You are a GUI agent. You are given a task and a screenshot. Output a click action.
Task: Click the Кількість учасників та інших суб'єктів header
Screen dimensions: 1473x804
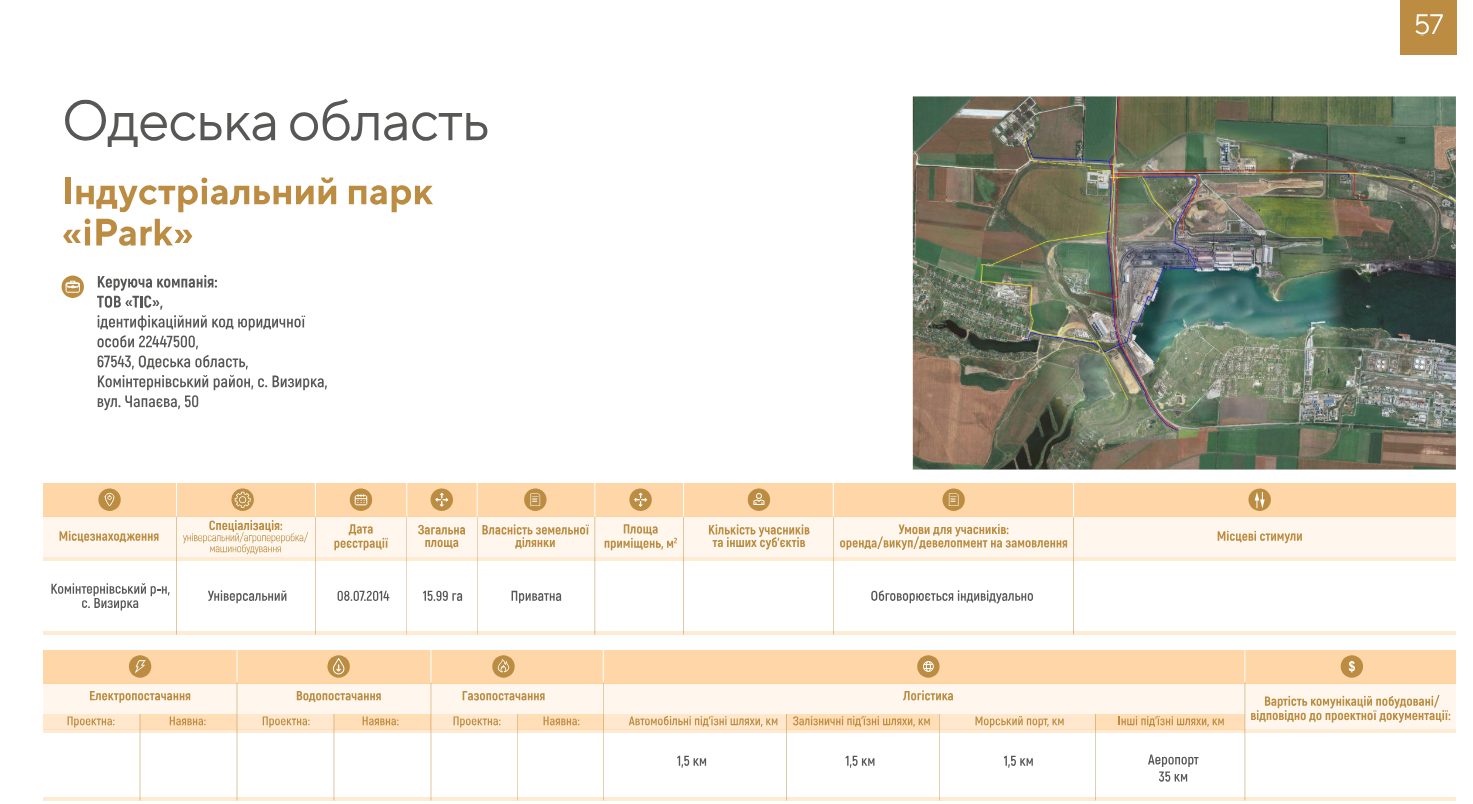pos(758,537)
